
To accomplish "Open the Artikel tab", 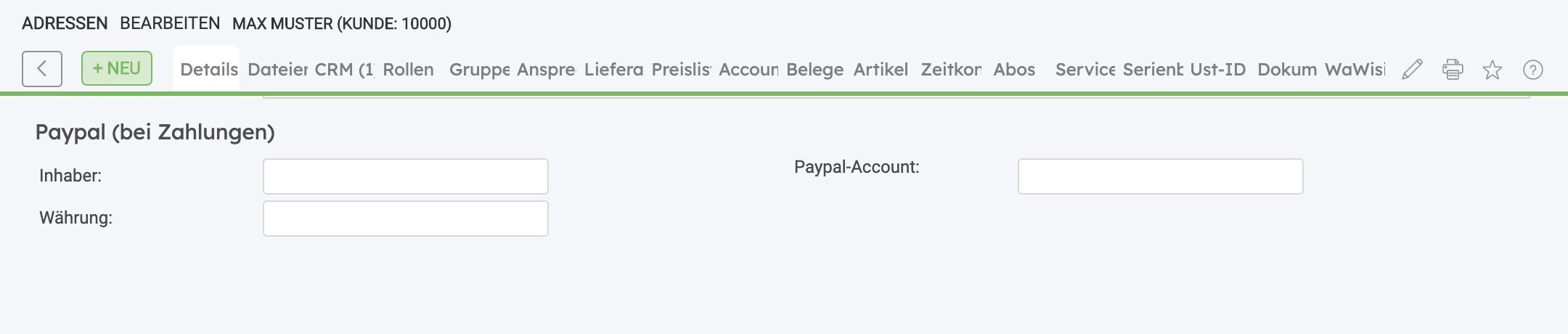I will point(881,70).
